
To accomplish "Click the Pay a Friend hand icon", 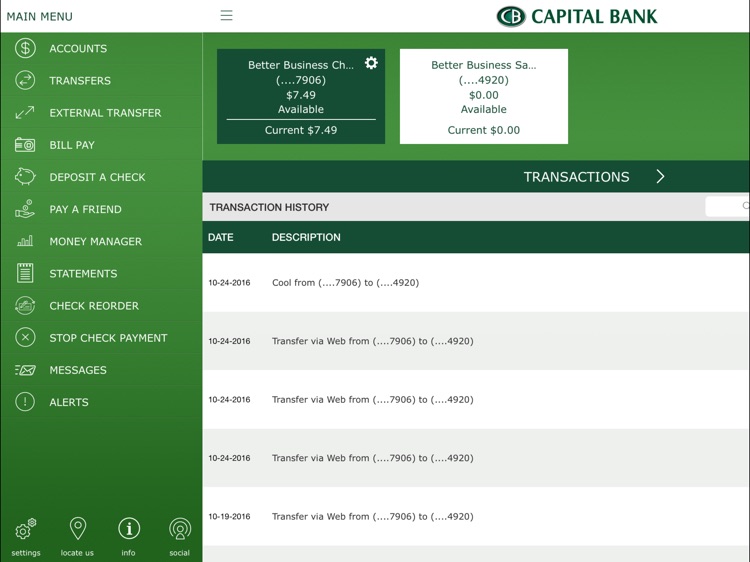I will coord(25,209).
